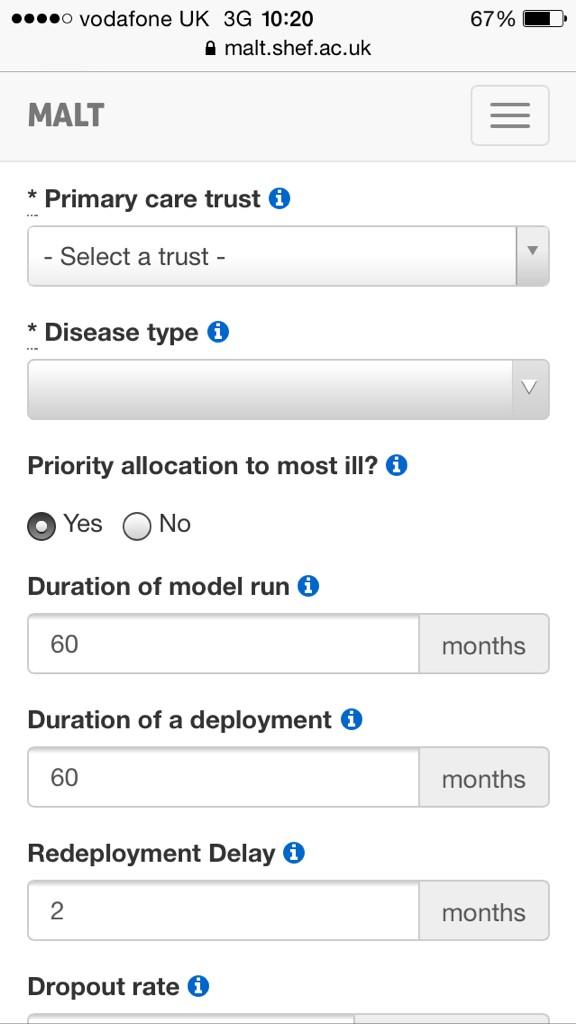Click the trust dropdown arrow
The image size is (576, 1024).
pos(532,256)
